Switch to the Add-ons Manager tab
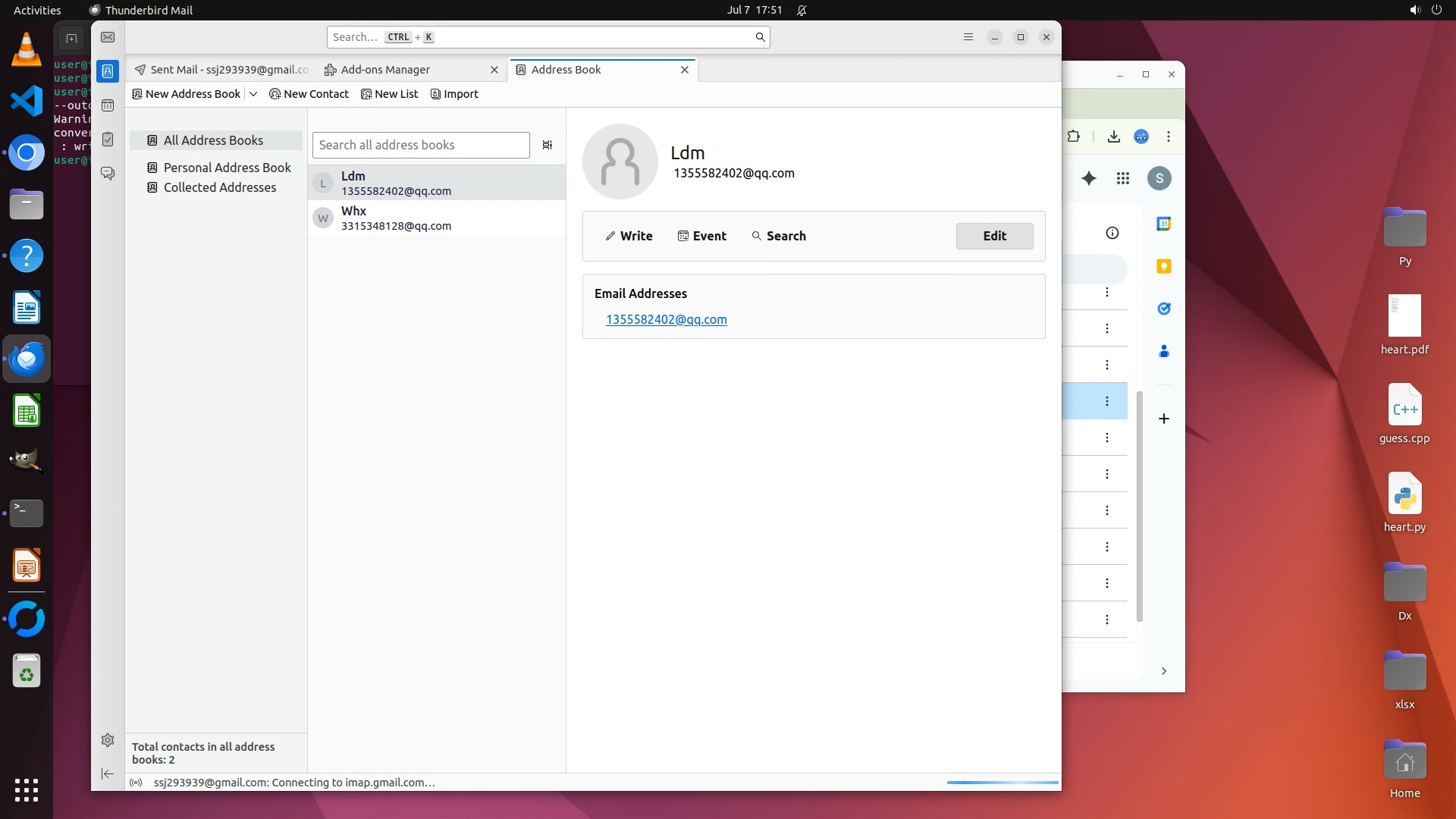1456x819 pixels. pyautogui.click(x=385, y=70)
